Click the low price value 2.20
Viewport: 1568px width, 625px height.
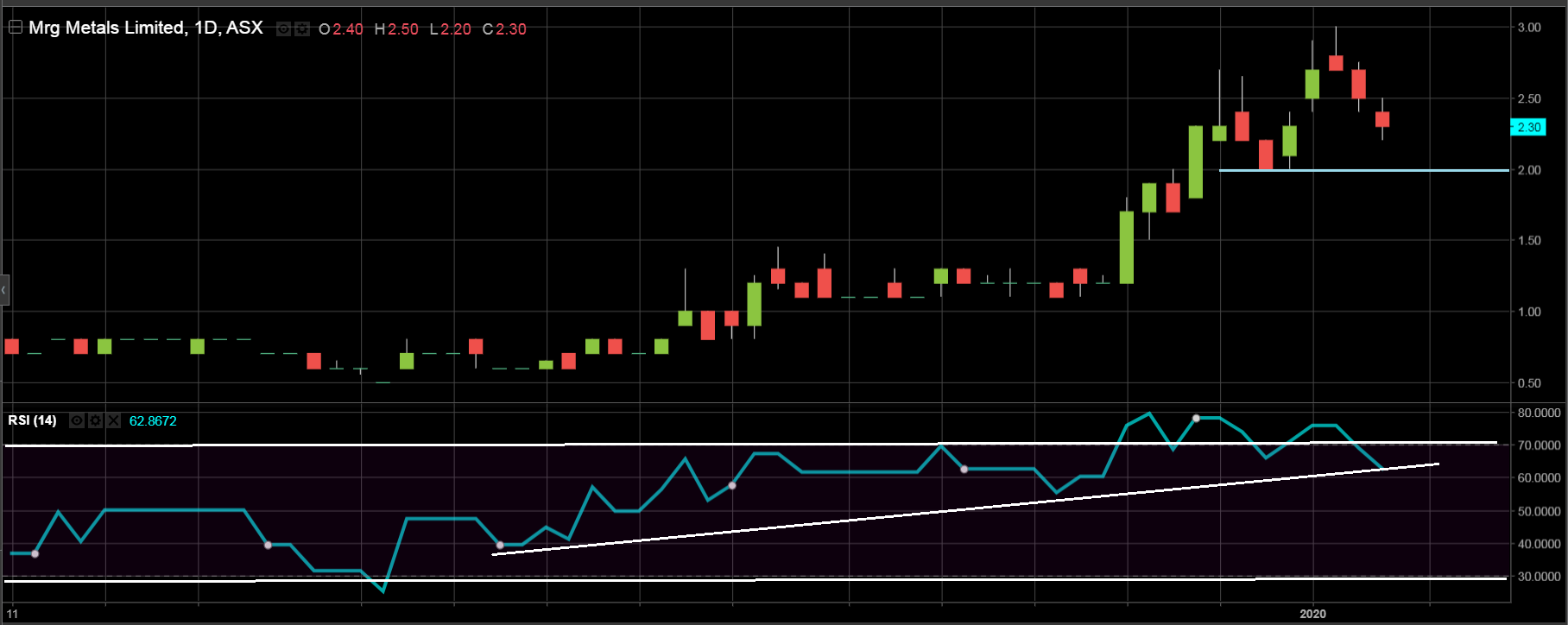[x=456, y=29]
